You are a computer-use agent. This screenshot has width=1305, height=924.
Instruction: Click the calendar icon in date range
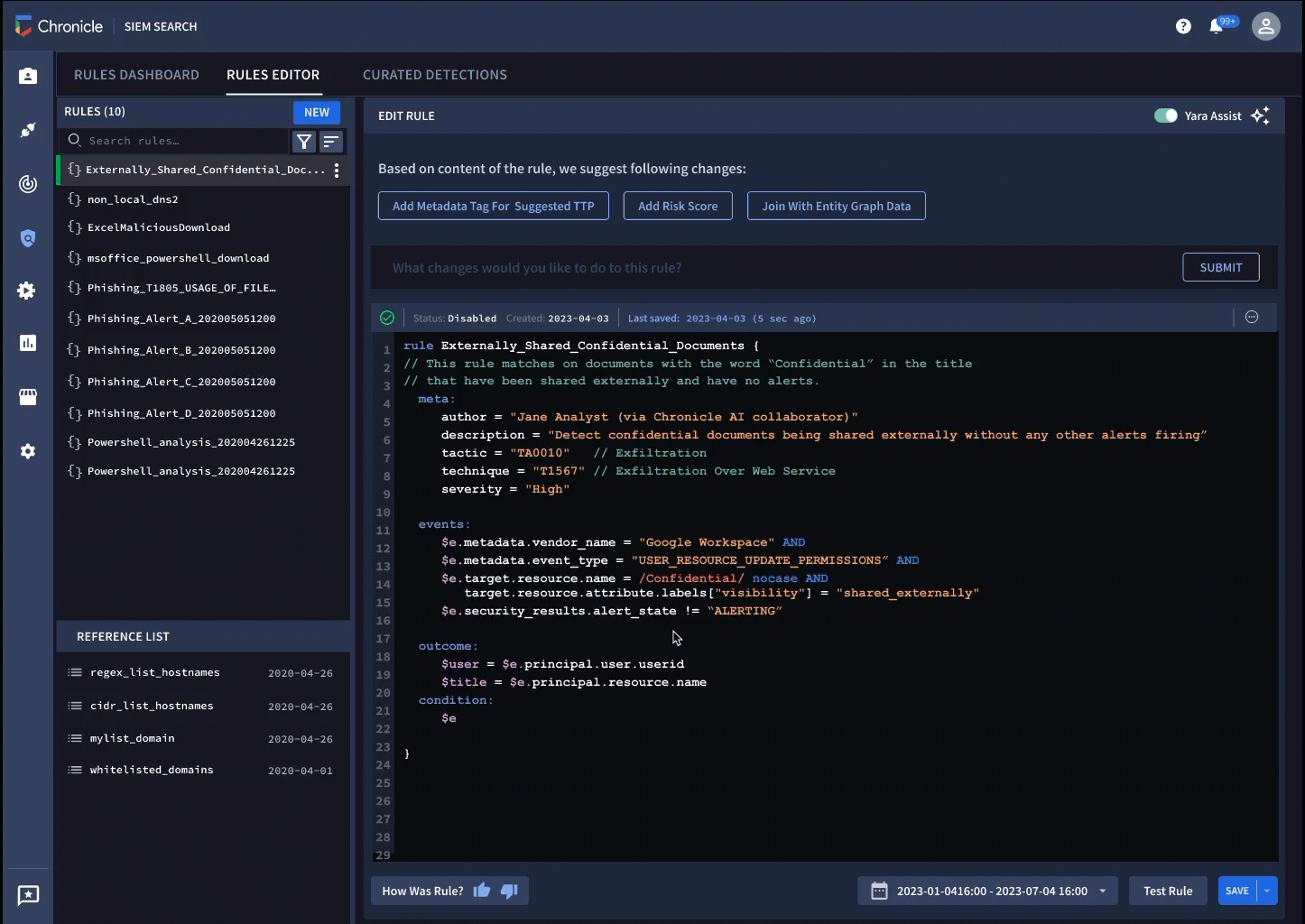(879, 891)
